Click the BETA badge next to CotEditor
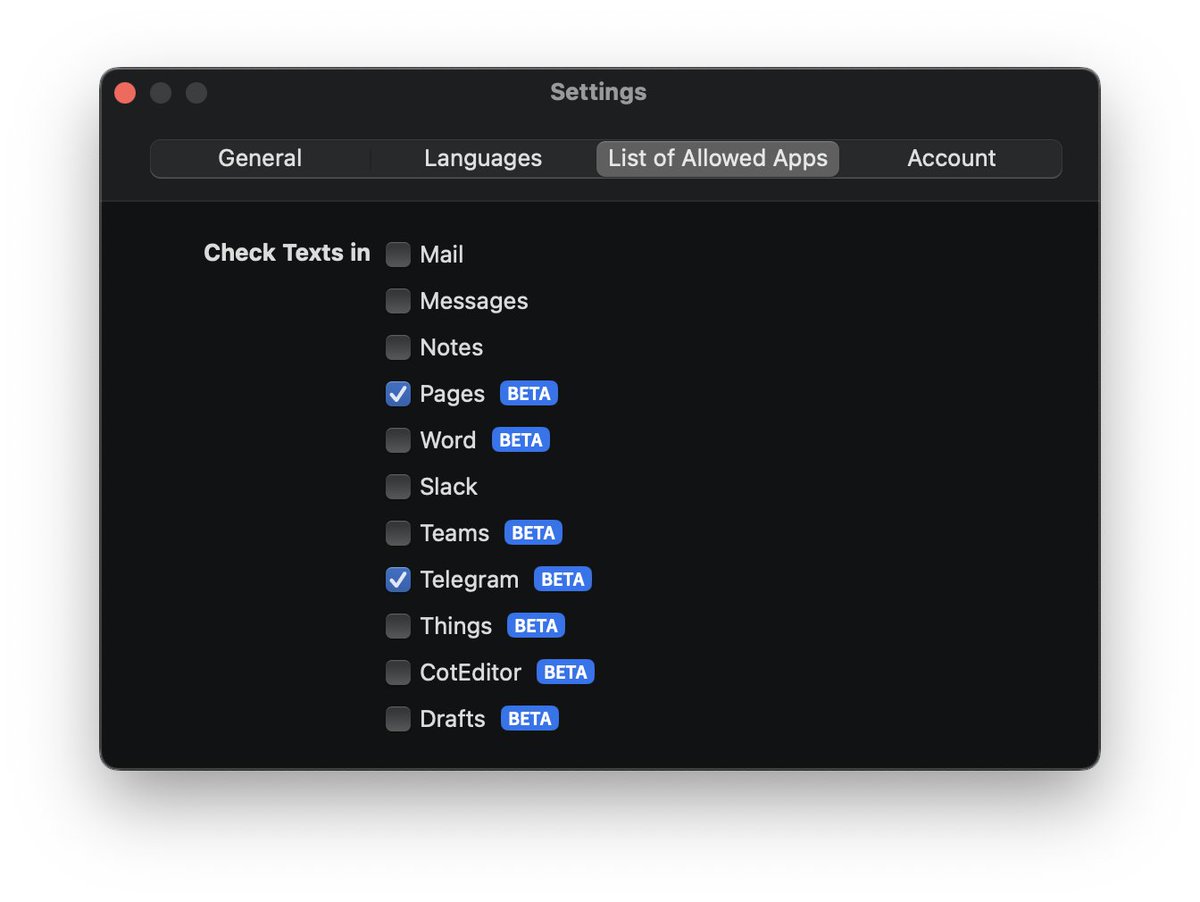 point(566,672)
